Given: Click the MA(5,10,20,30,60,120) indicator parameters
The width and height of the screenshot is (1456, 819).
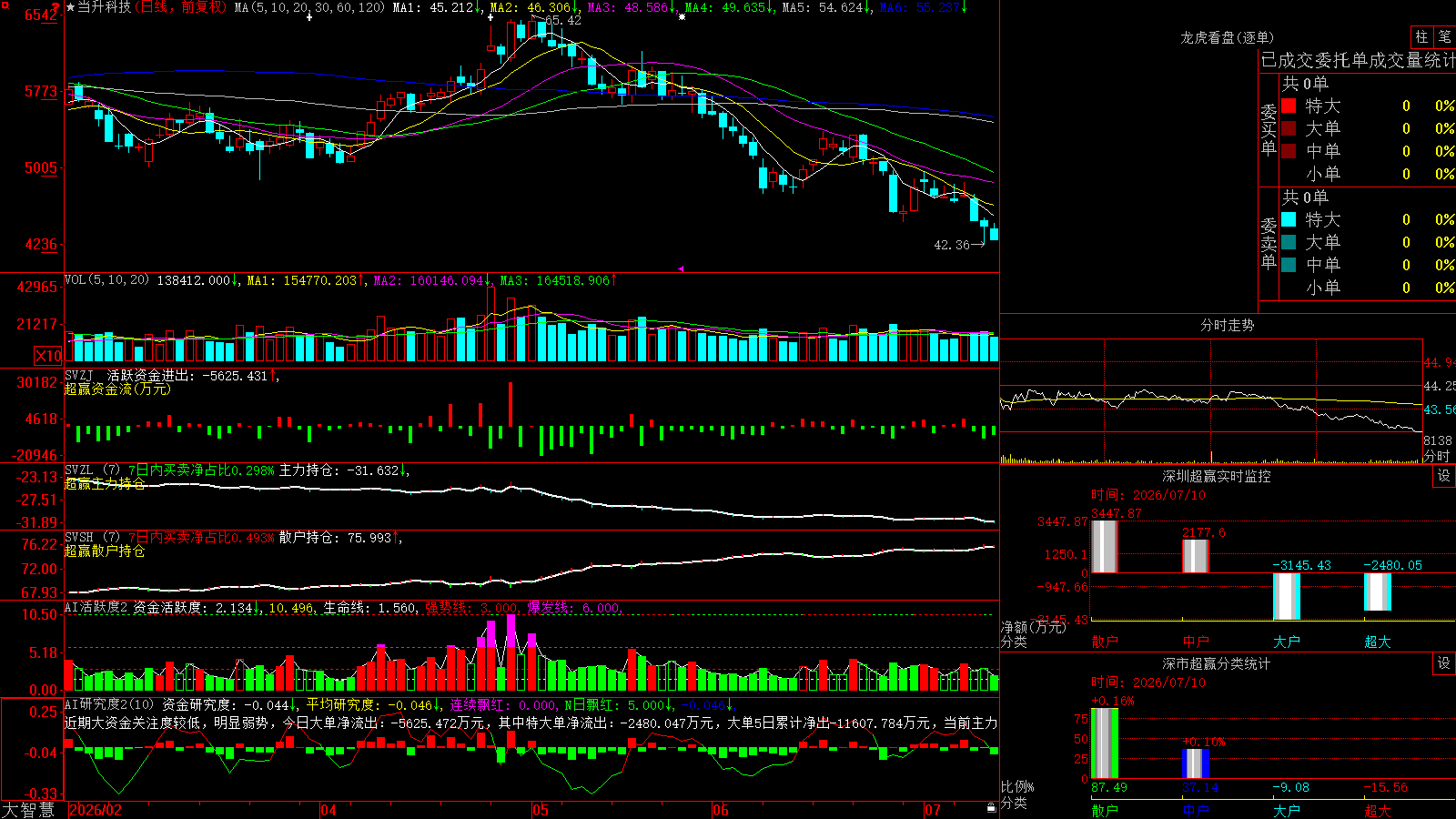Looking at the screenshot, I should point(310,7).
